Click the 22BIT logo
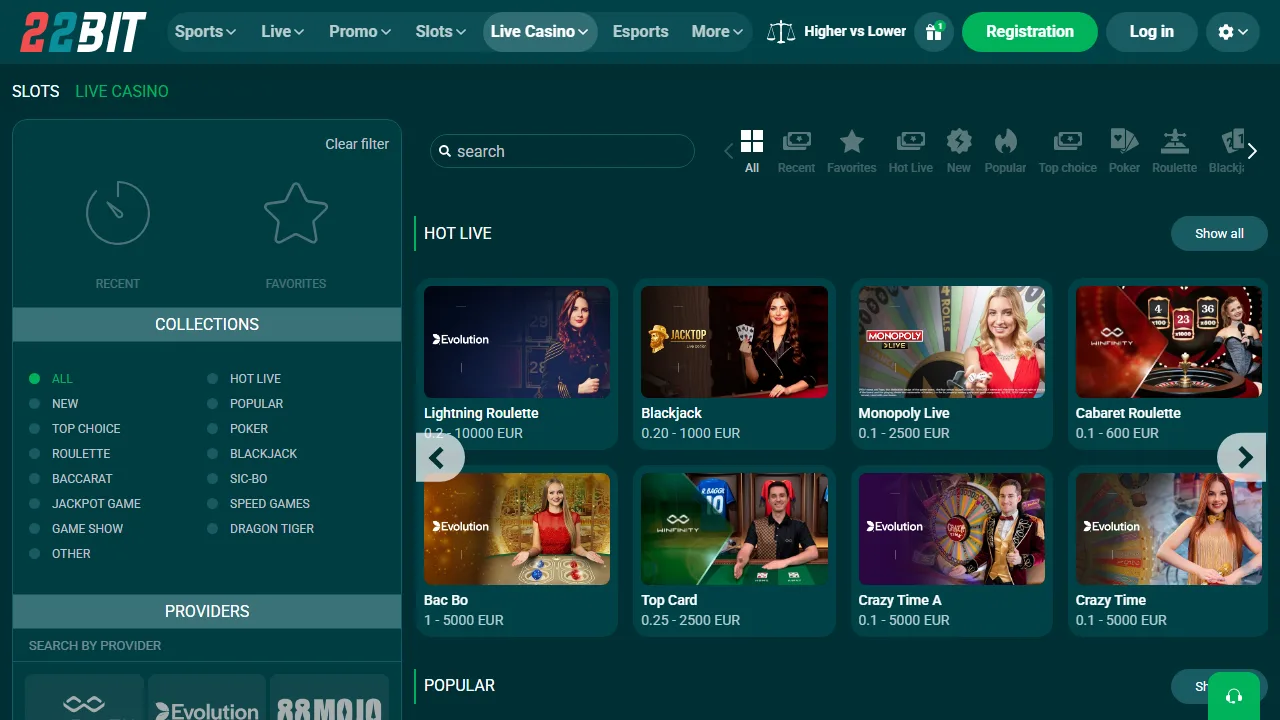The width and height of the screenshot is (1280, 720). pyautogui.click(x=84, y=32)
